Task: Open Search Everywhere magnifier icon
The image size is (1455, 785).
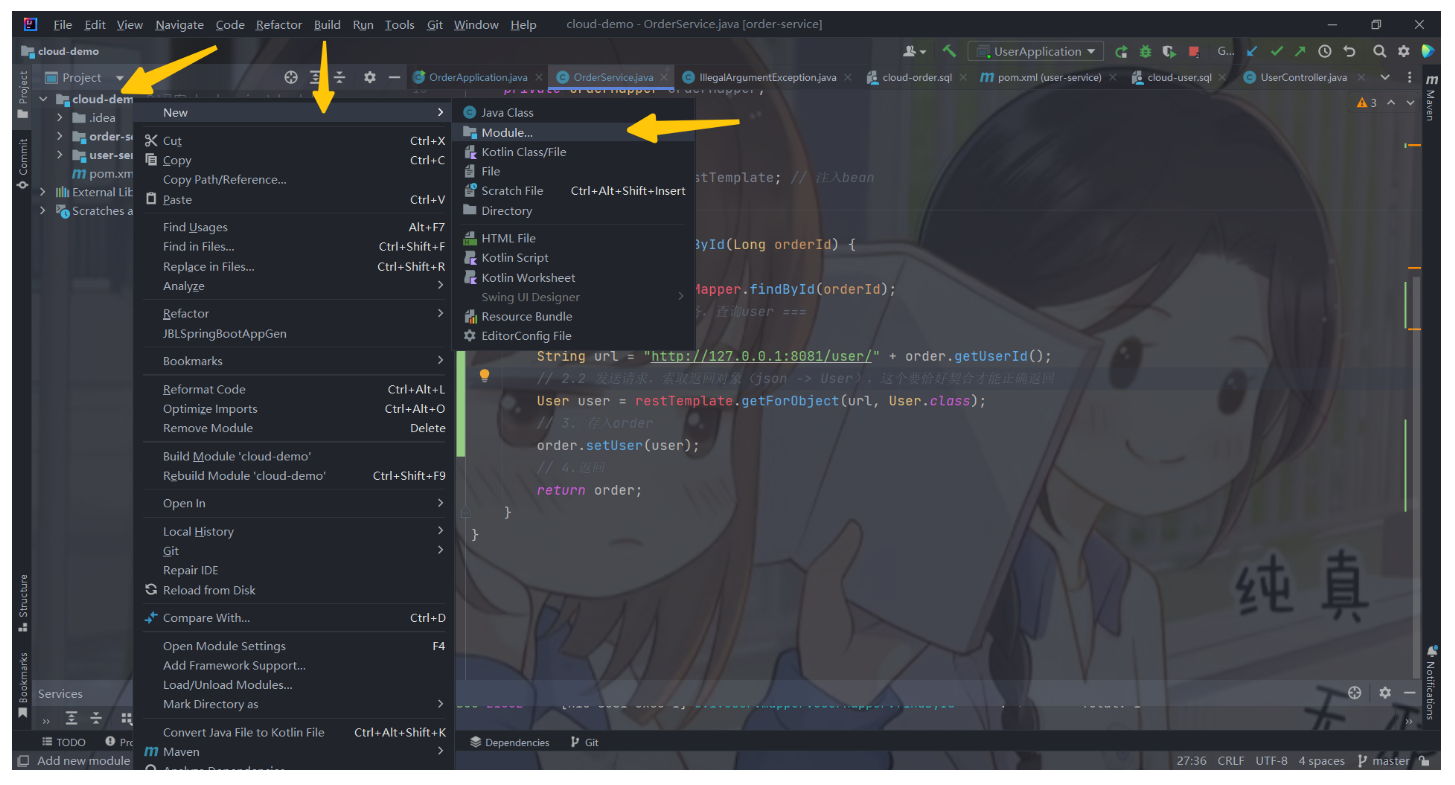Action: (1379, 51)
